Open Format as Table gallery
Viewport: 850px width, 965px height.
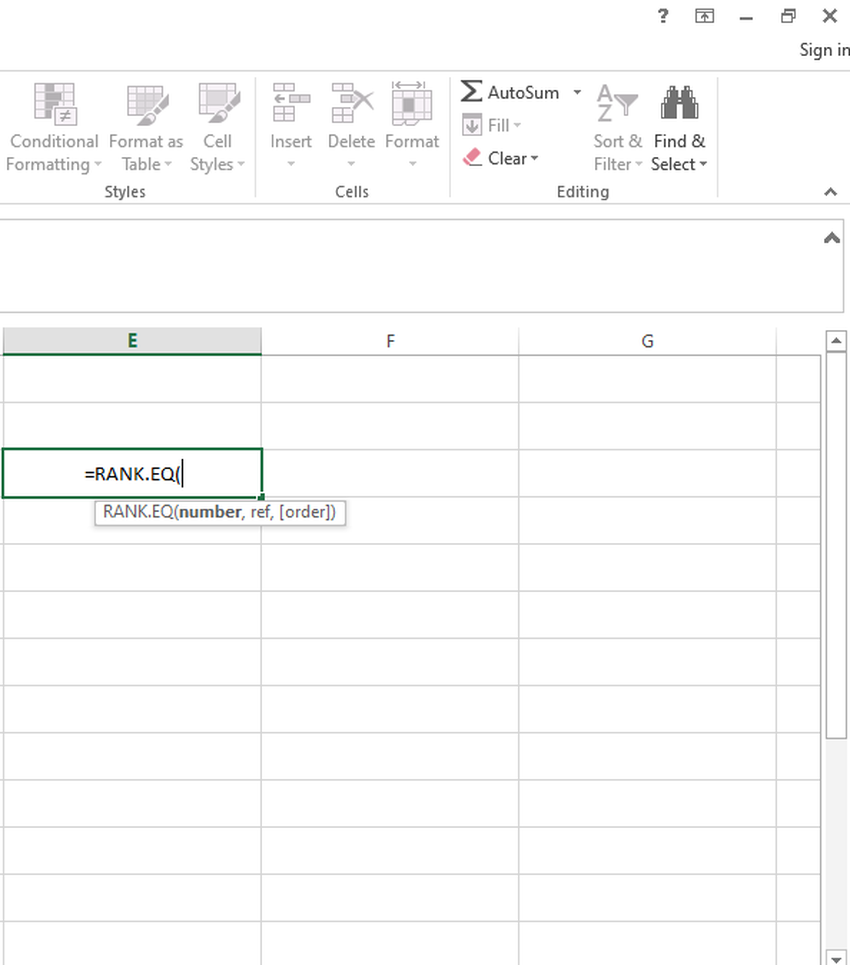pyautogui.click(x=146, y=128)
